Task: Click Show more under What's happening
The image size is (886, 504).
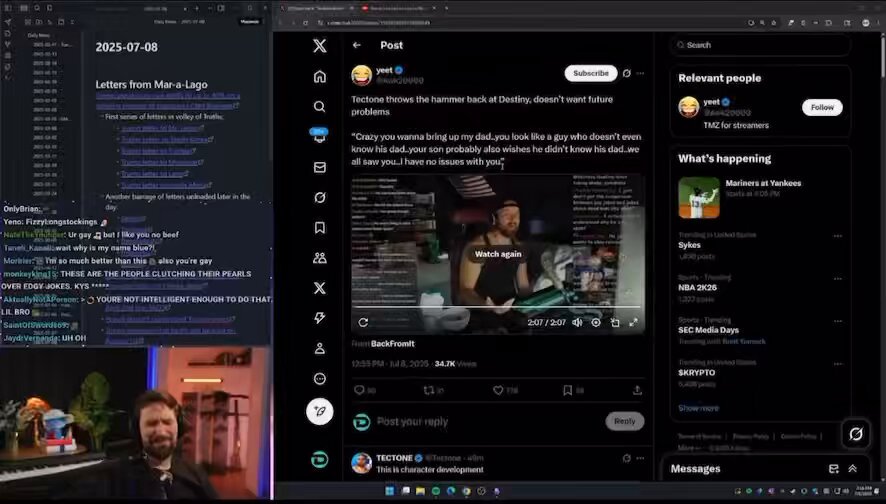Action: point(698,408)
